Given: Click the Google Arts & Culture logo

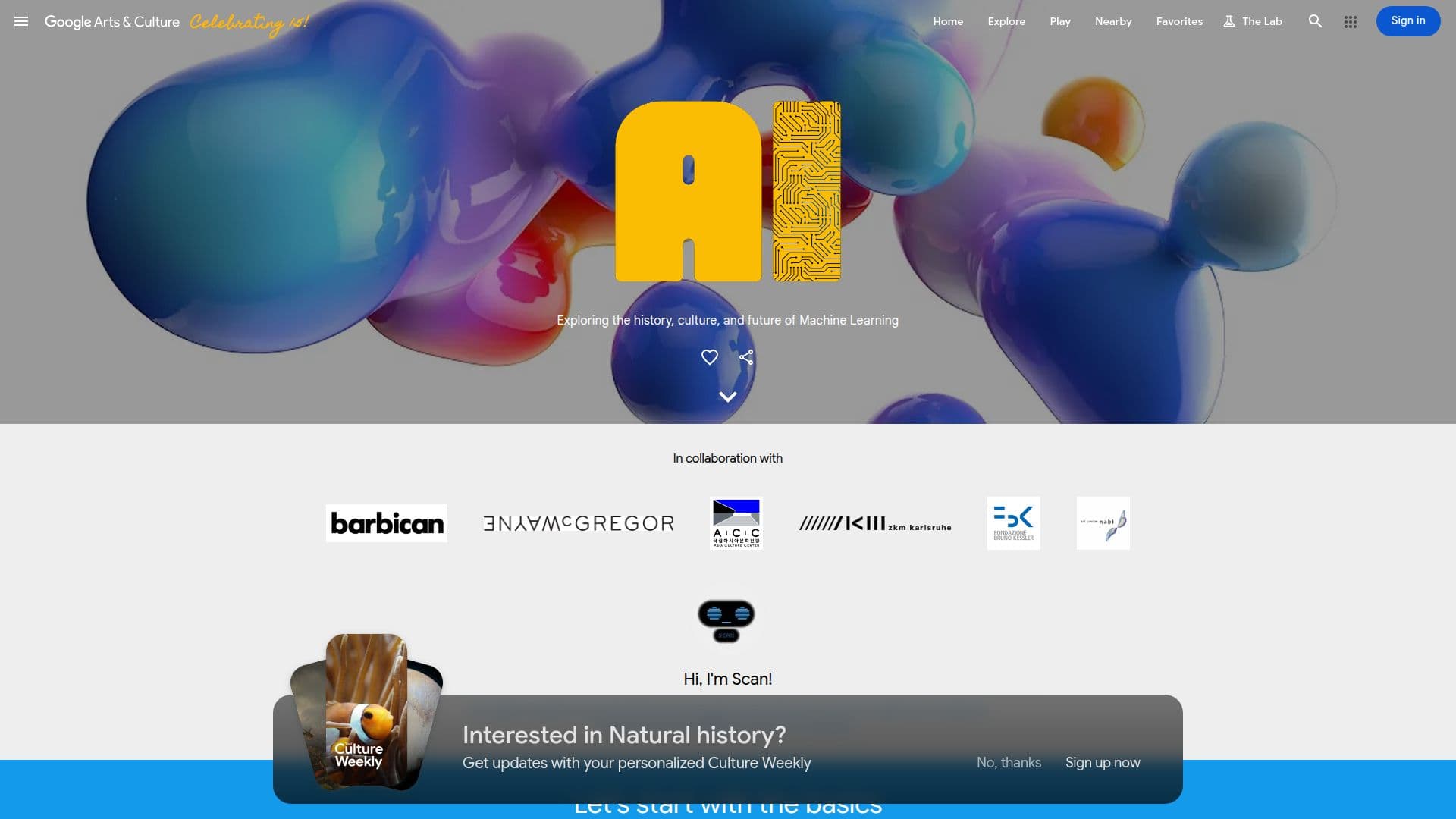Looking at the screenshot, I should tap(112, 21).
